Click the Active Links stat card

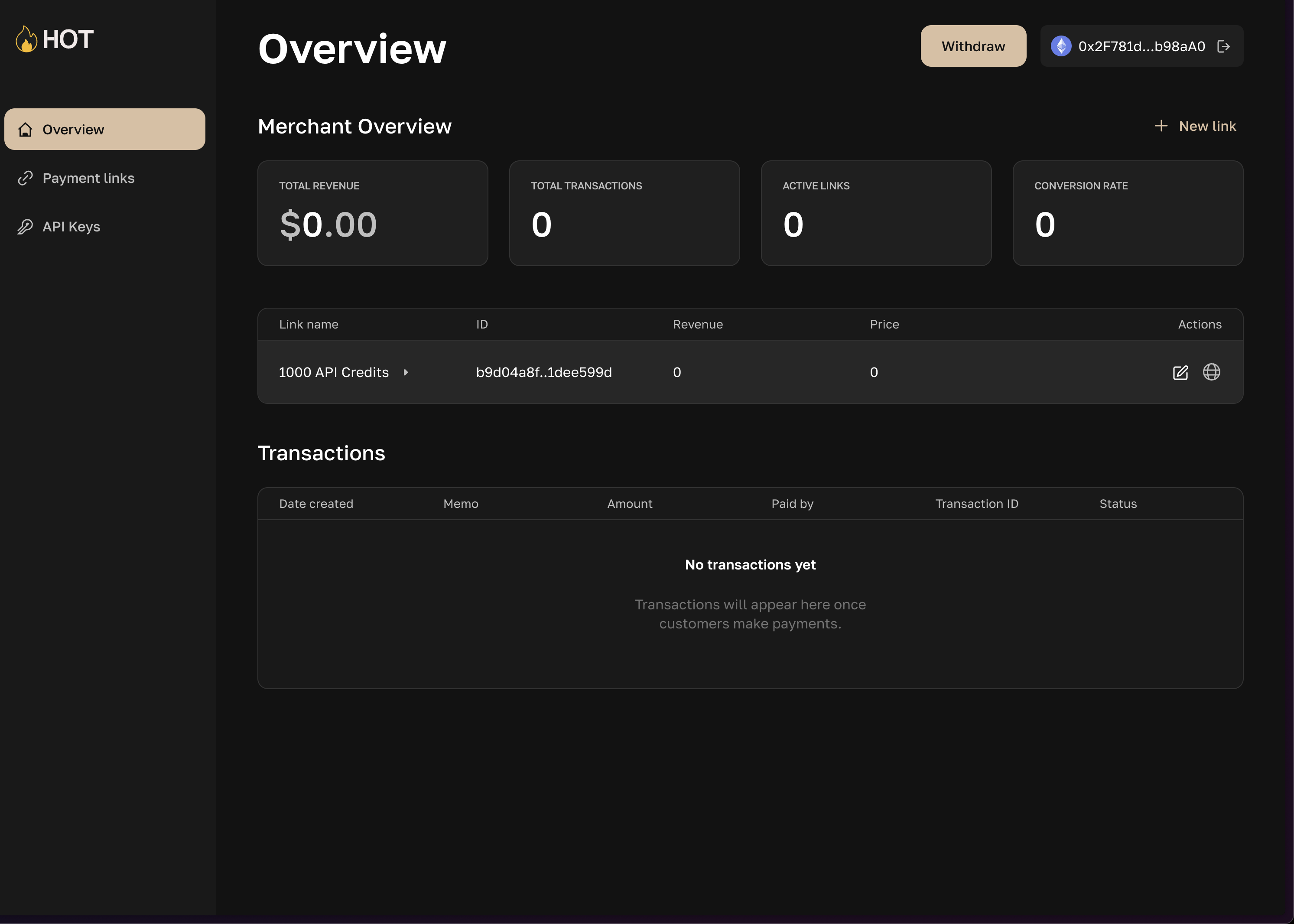876,213
